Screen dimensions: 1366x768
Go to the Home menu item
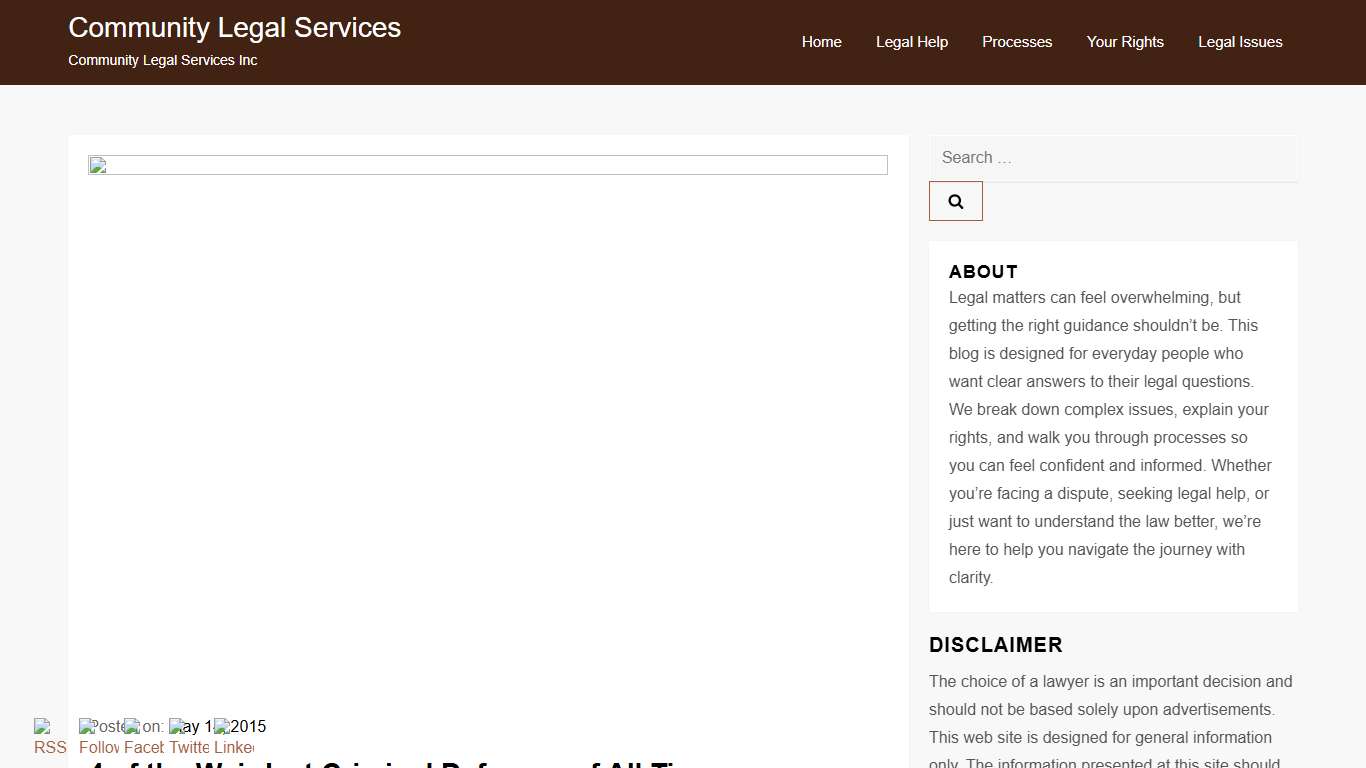pyautogui.click(x=821, y=42)
